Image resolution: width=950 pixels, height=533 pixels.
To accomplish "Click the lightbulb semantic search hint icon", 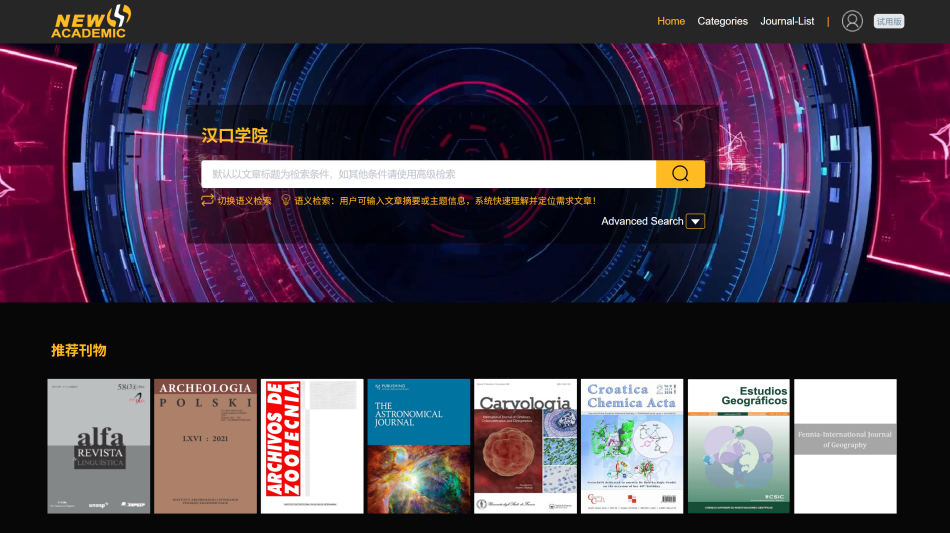I will [285, 200].
